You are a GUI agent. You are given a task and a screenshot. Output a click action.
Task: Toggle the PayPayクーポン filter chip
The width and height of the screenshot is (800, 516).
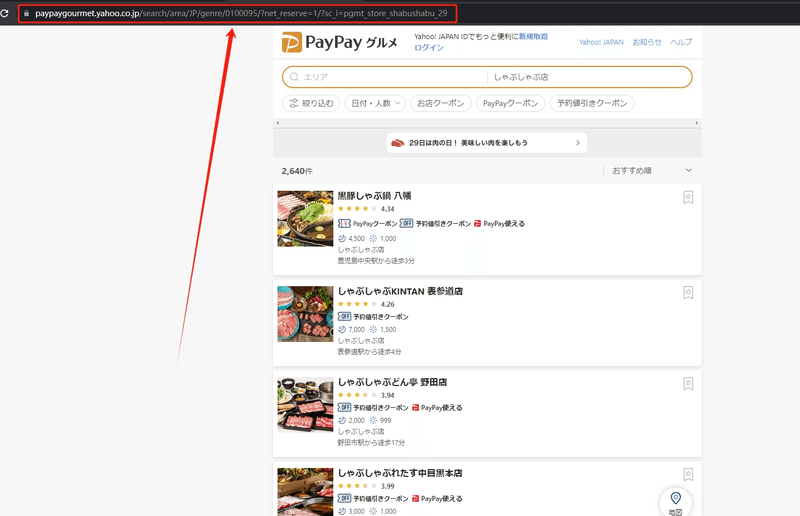click(510, 103)
